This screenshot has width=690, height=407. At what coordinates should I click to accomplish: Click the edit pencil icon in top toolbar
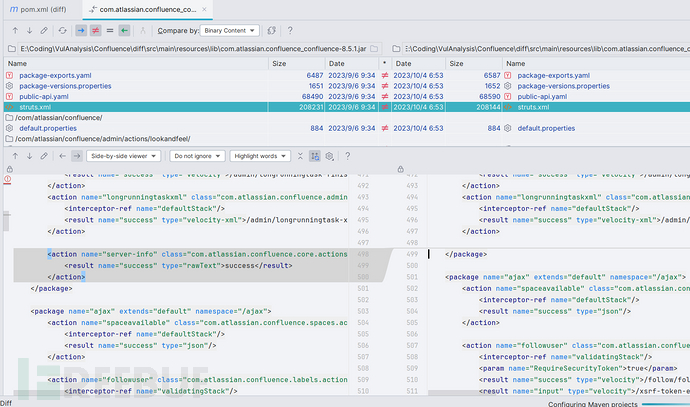[x=44, y=30]
